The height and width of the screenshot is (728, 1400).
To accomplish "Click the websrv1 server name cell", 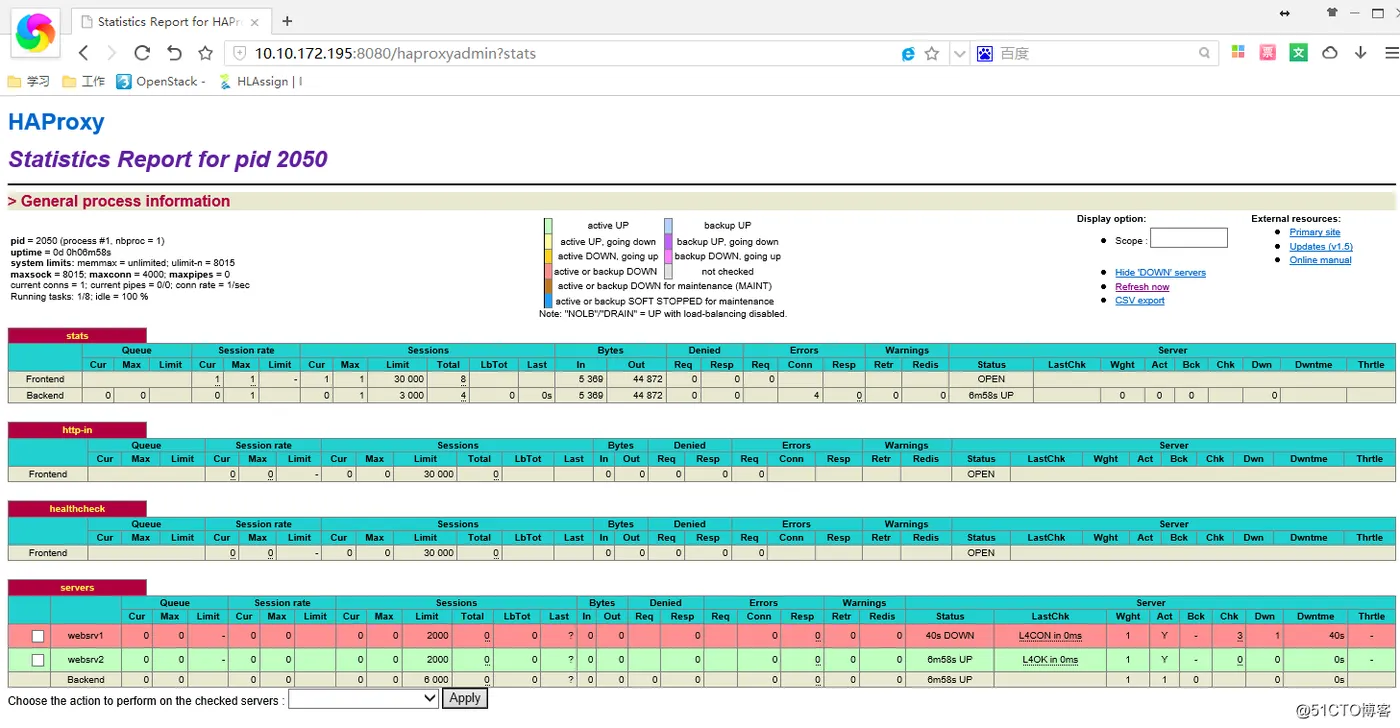I will coord(86,636).
